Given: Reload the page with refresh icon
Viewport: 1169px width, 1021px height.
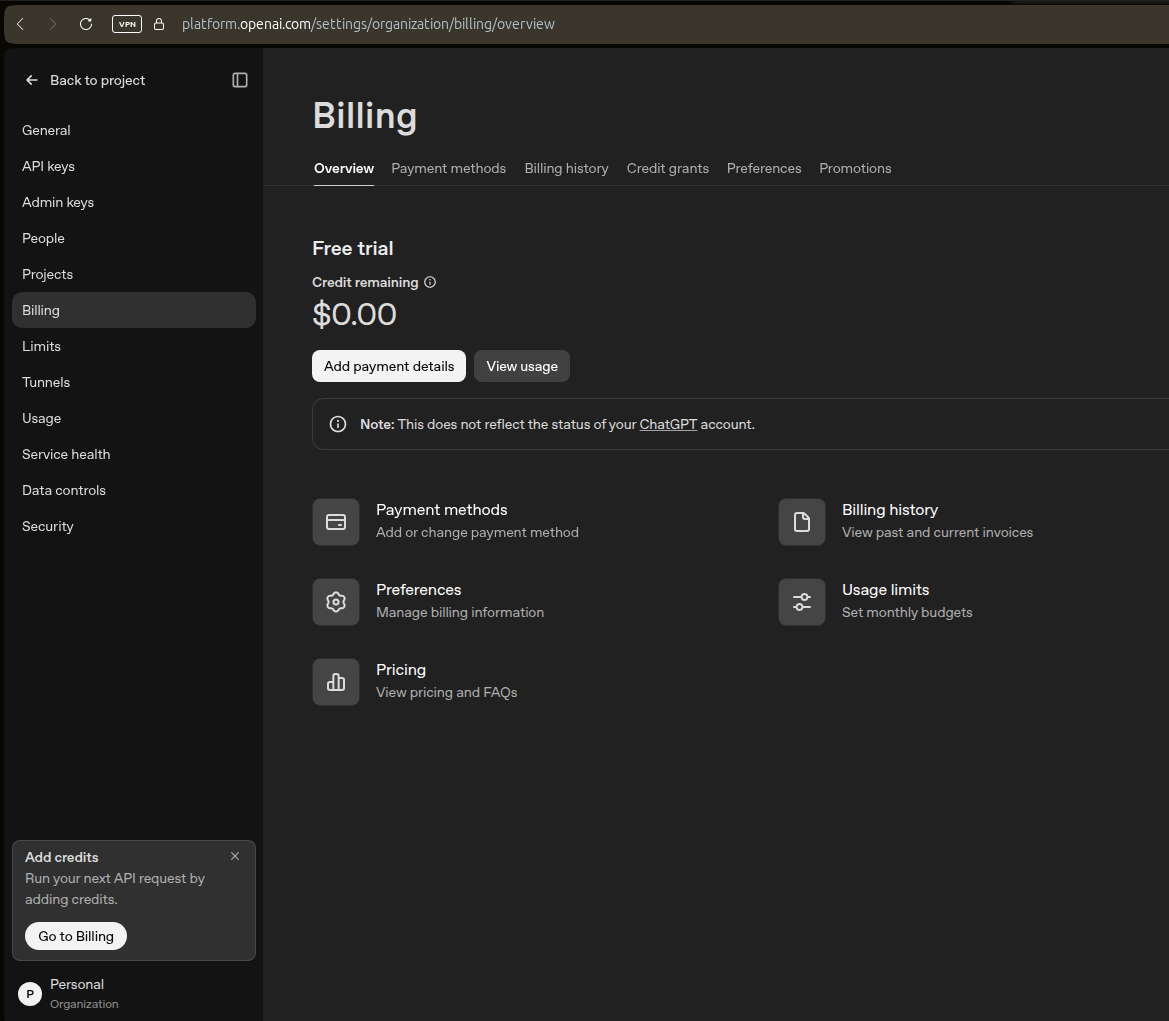Looking at the screenshot, I should pos(86,24).
